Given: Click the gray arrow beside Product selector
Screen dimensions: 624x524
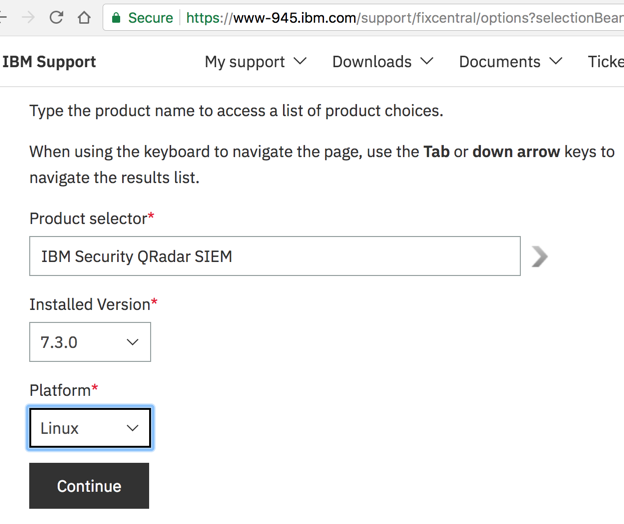Looking at the screenshot, I should click(540, 257).
